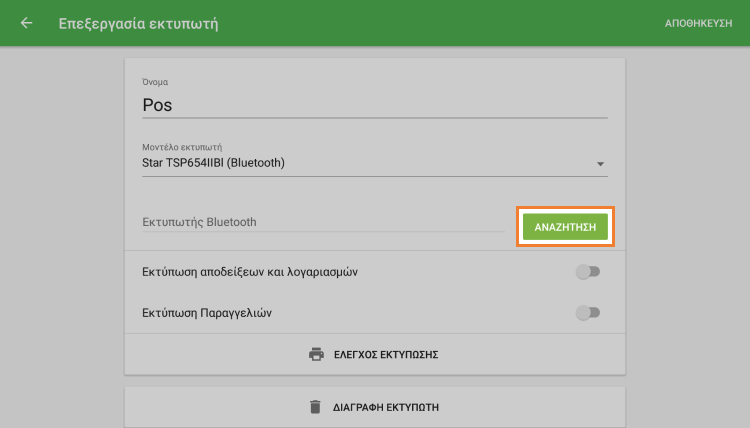The width and height of the screenshot is (750, 428).
Task: Click the ΔΙΑΓΡΑΦΗ ΕΚΤΥΠΩΤΗ delete button
Action: (386, 407)
